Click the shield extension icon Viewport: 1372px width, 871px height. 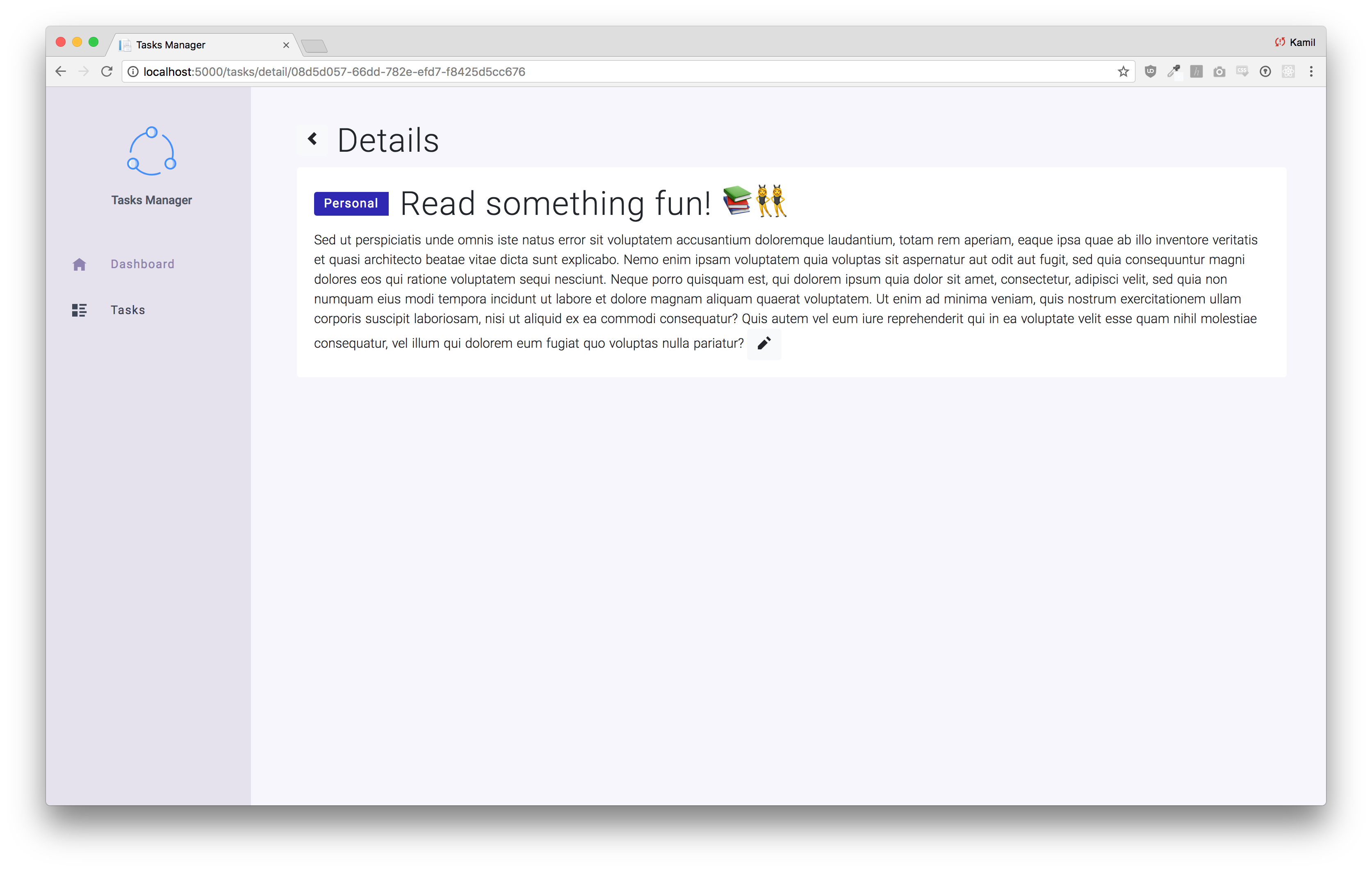(x=1150, y=72)
